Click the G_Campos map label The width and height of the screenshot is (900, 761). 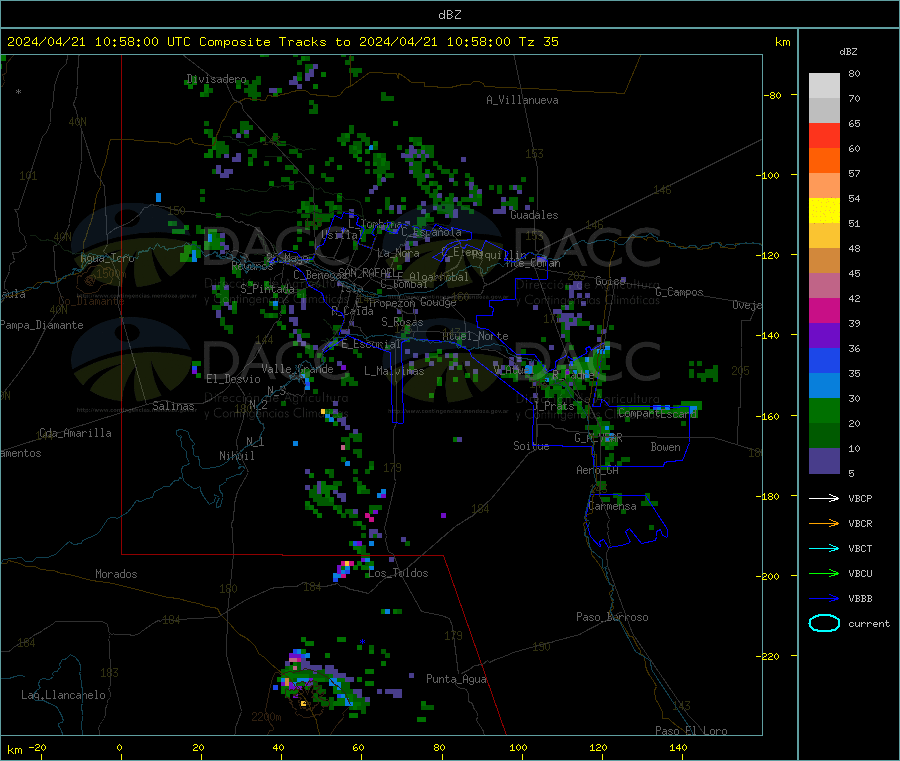[679, 292]
